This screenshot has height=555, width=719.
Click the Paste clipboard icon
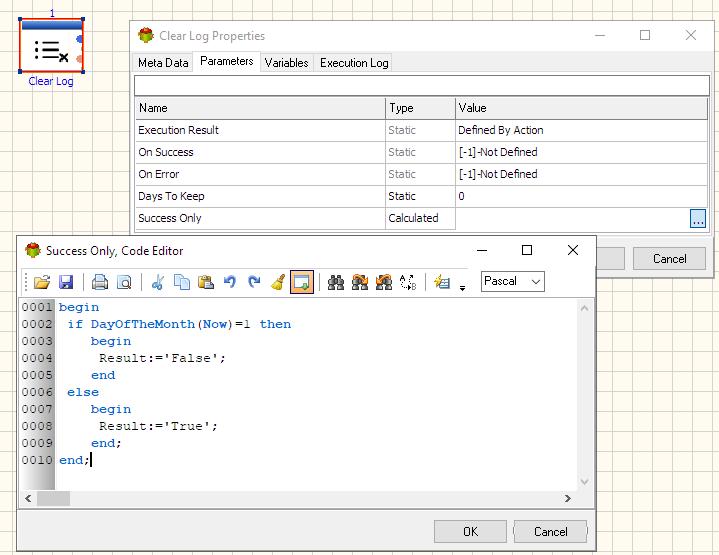[206, 282]
